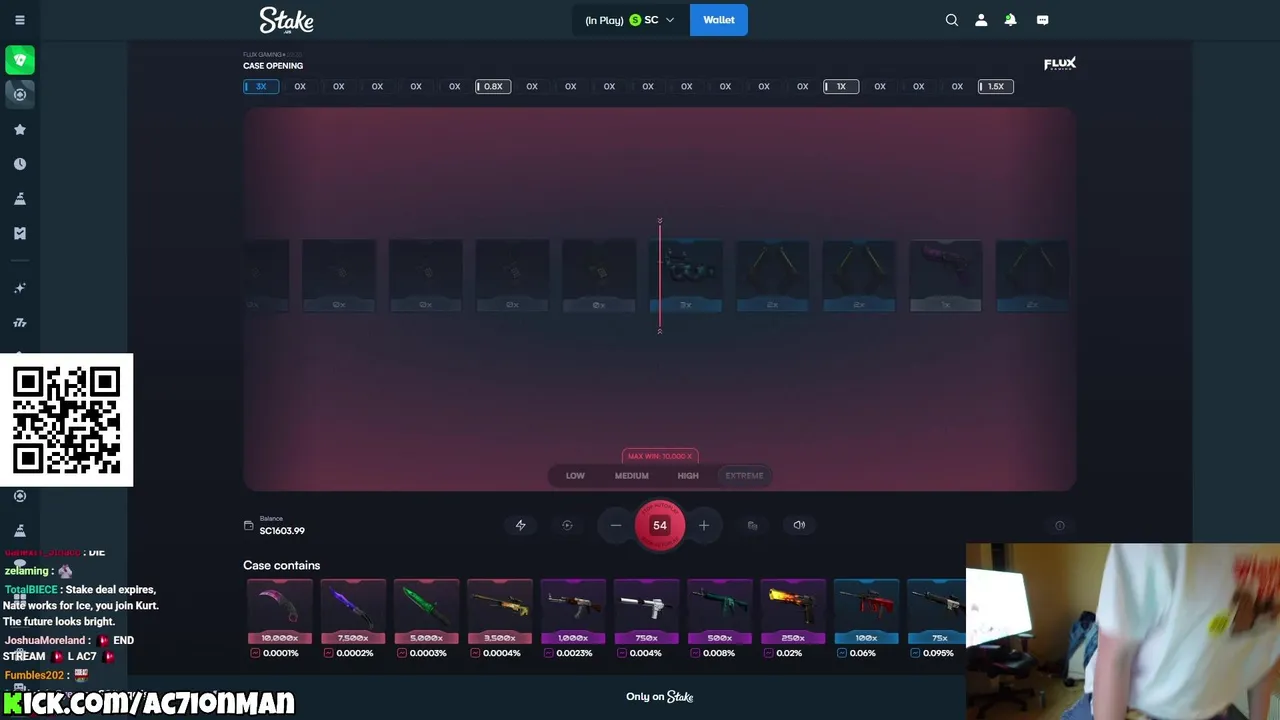The image size is (1280, 720).
Task: Open Challenges mountain-flag icon in sidebar
Action: tap(19, 199)
